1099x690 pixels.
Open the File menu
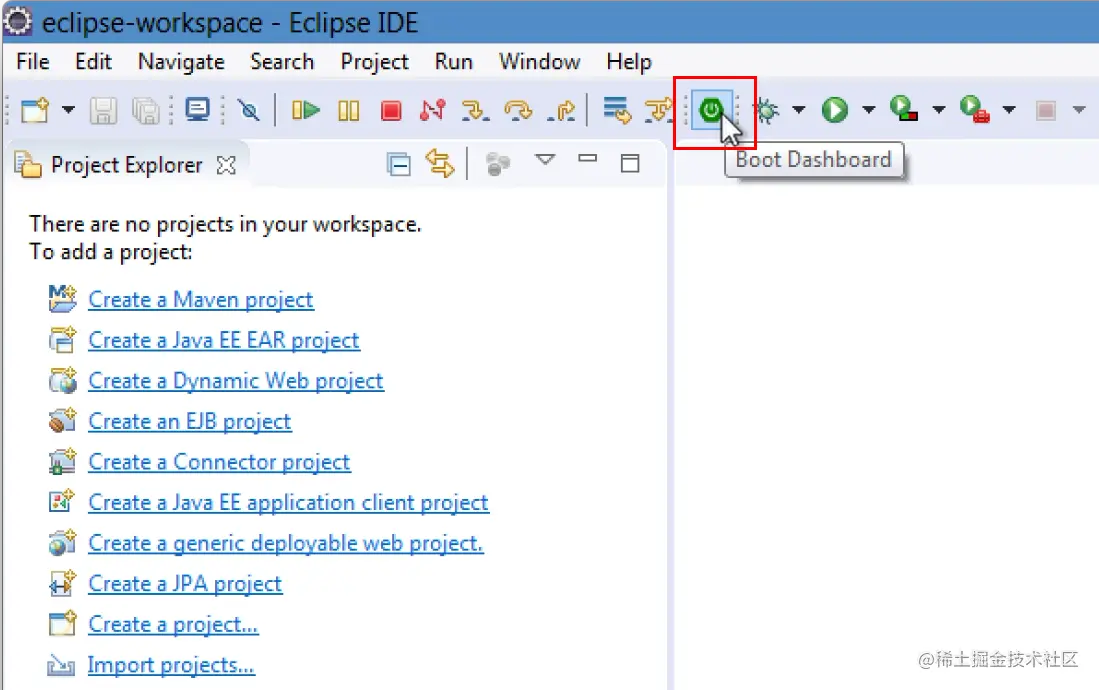pos(32,62)
